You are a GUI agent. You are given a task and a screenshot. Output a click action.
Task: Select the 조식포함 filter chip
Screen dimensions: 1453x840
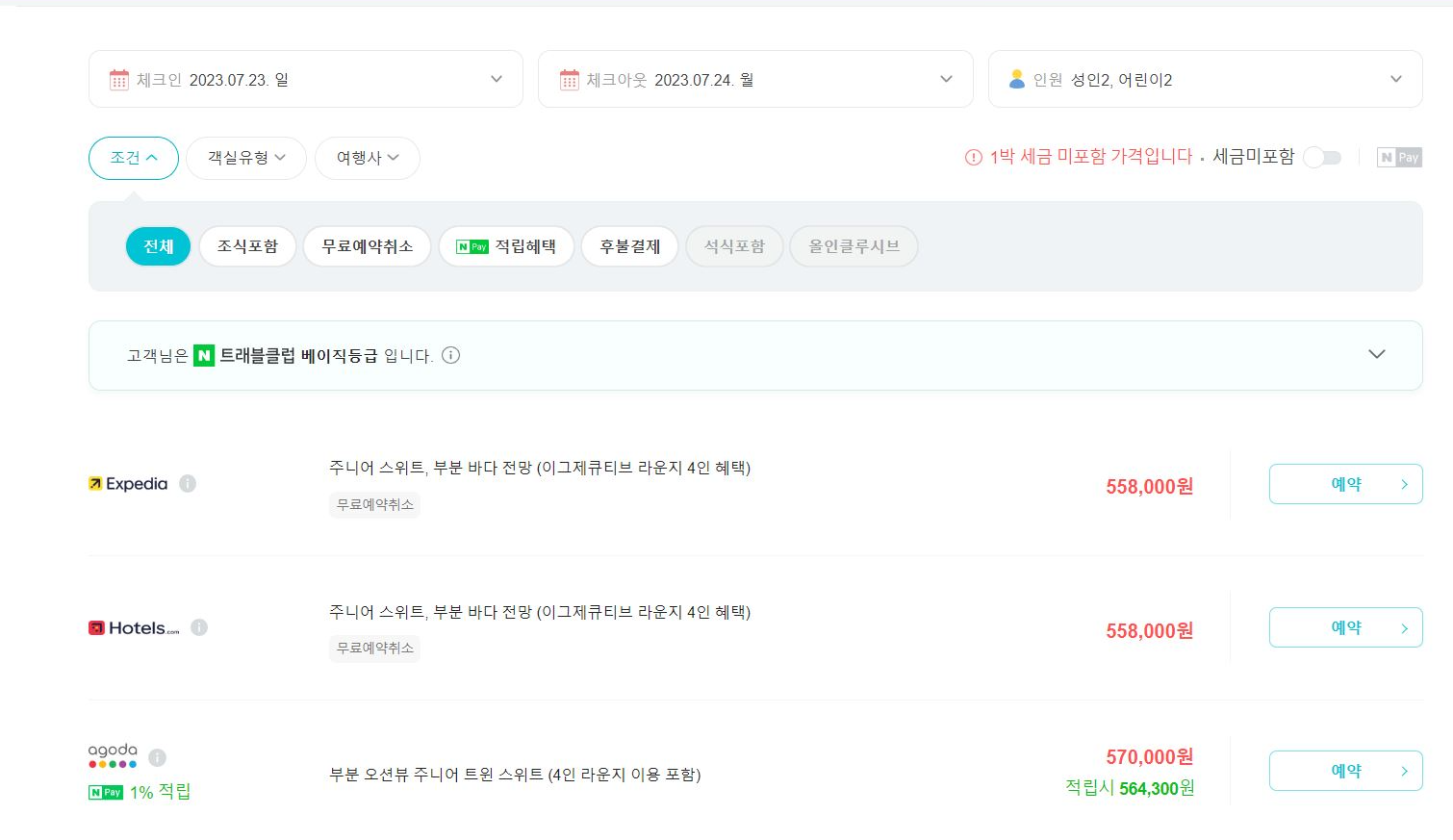click(x=247, y=246)
